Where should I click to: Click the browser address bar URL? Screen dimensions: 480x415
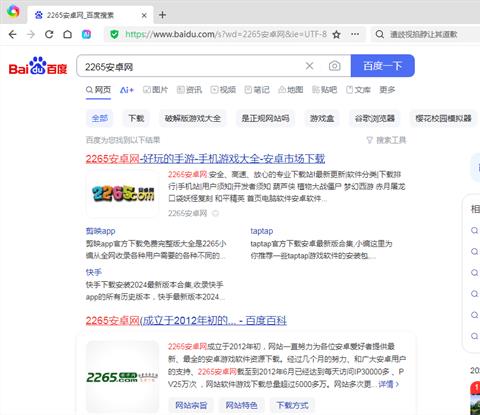click(226, 34)
